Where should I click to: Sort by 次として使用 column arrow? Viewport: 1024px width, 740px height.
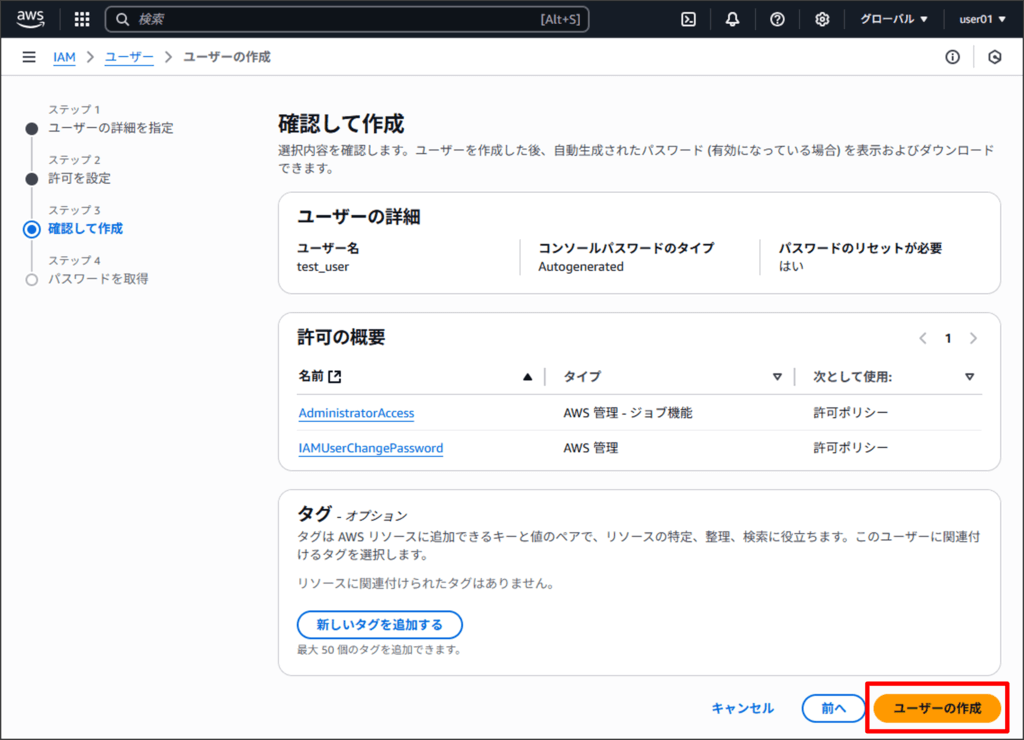(969, 377)
